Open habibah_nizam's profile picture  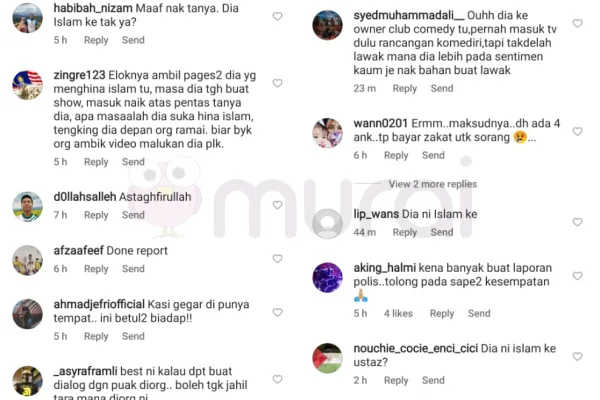pyautogui.click(x=28, y=18)
